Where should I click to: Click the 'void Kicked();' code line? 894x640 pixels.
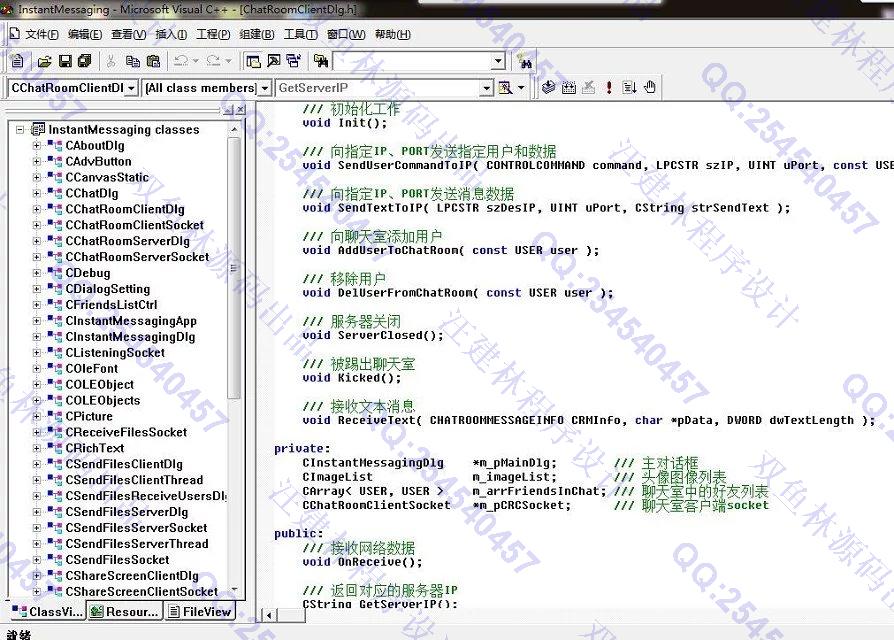pos(352,378)
